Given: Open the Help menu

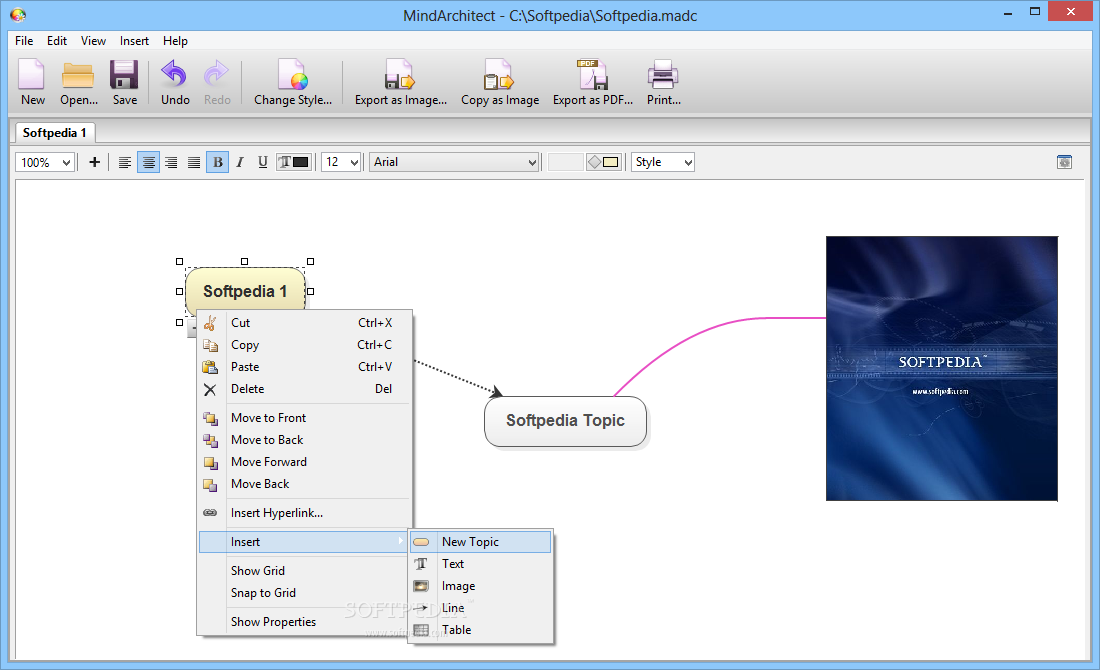Looking at the screenshot, I should (175, 41).
